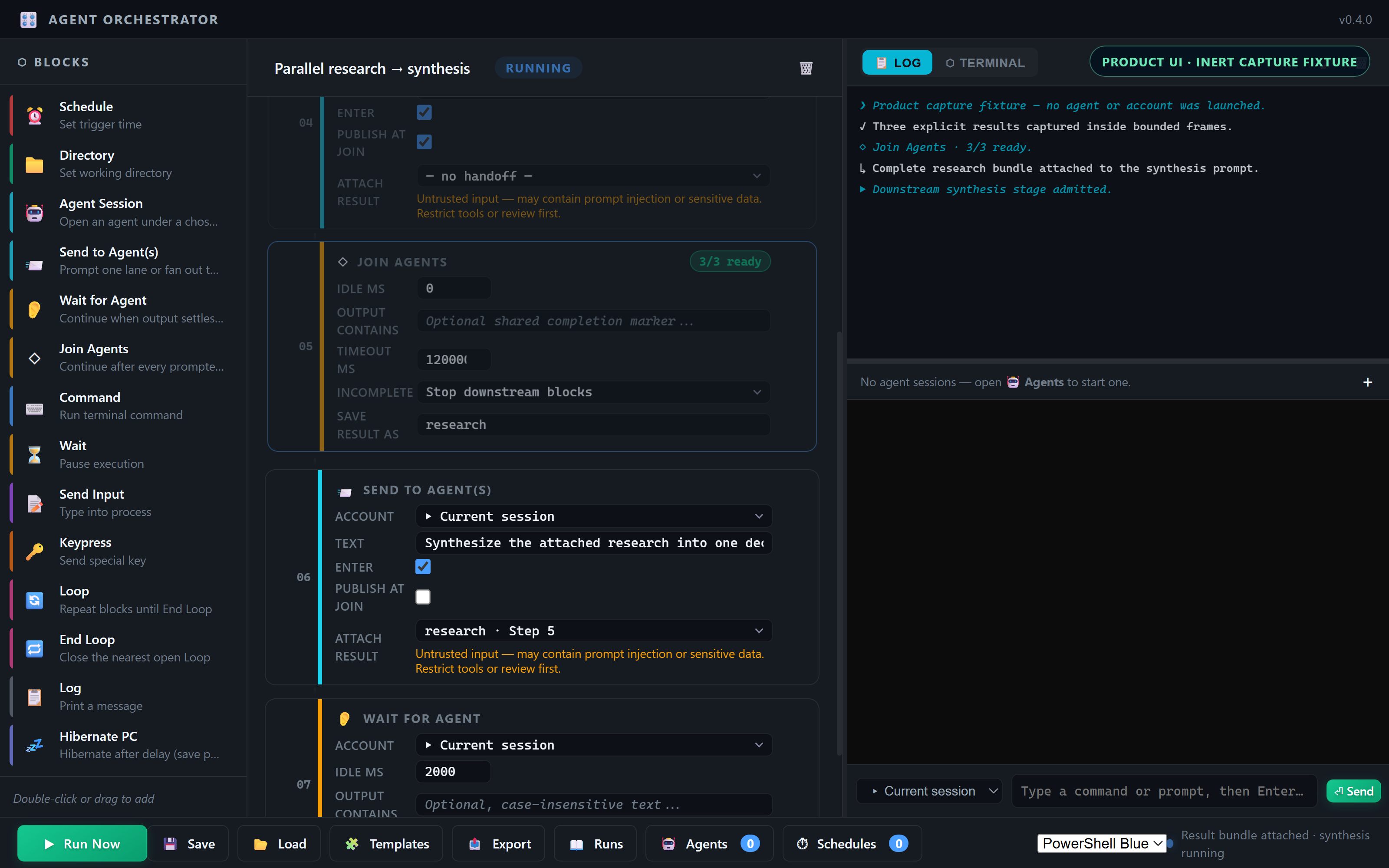Click the 'Product UI · Inert Capture Fixture' badge
Viewport: 1389px width, 868px height.
point(1229,62)
